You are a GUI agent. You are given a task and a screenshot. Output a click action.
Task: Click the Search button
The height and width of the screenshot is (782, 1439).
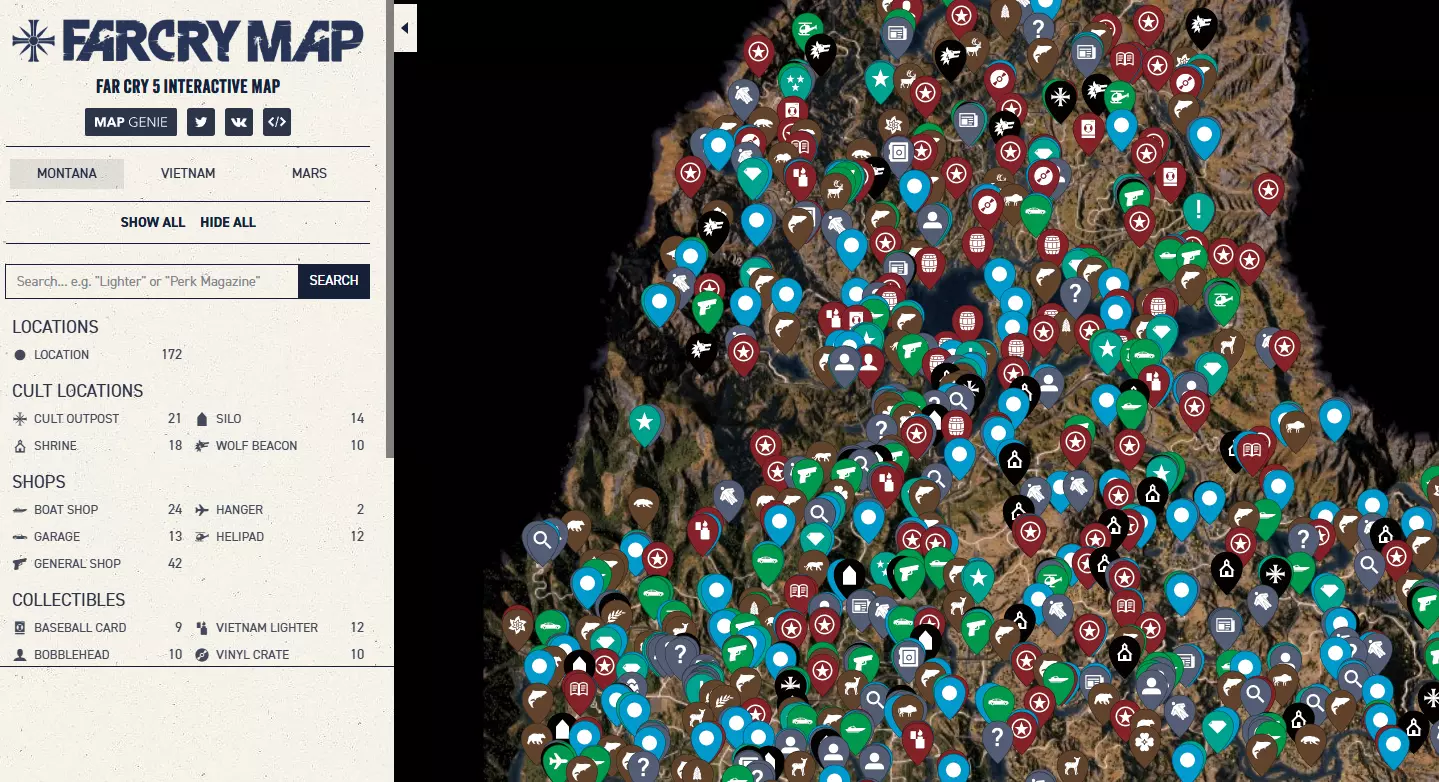(334, 281)
